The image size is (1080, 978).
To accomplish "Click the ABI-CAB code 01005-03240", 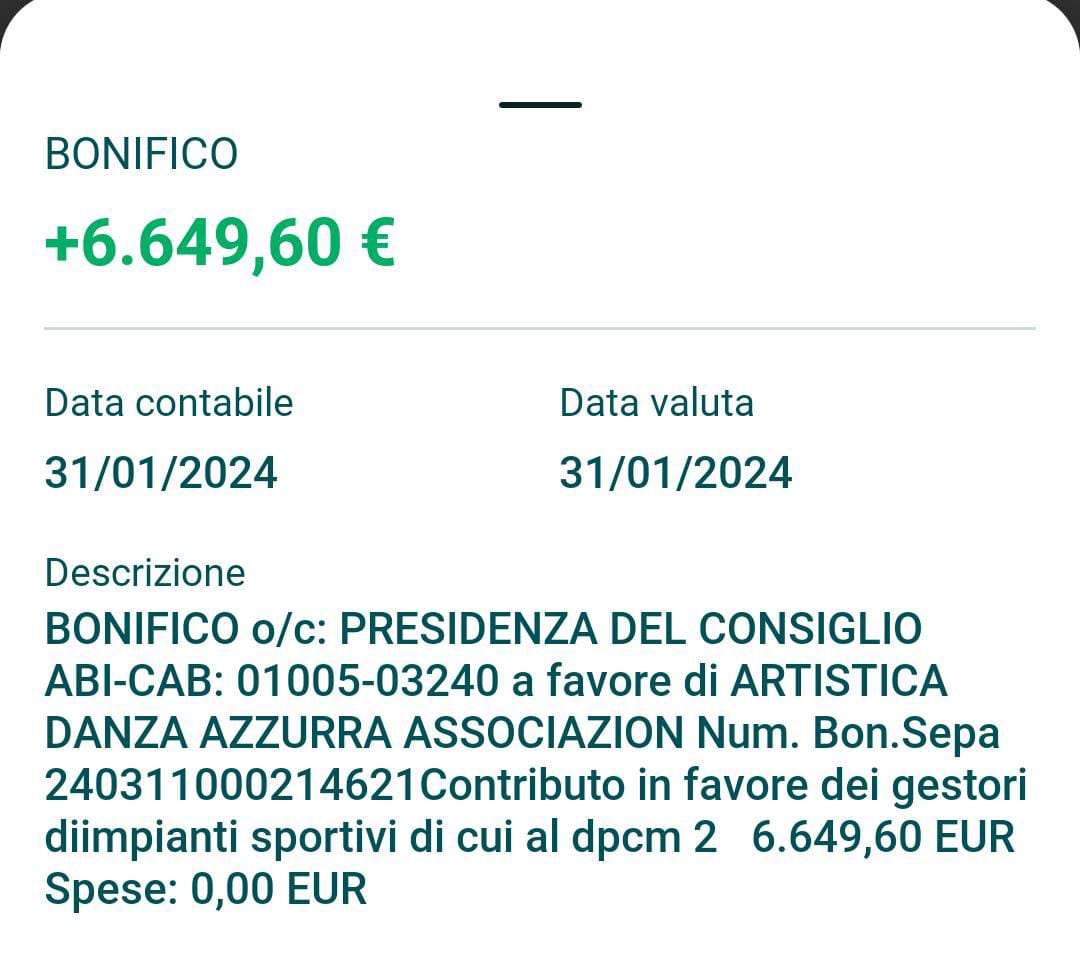I will tap(367, 682).
